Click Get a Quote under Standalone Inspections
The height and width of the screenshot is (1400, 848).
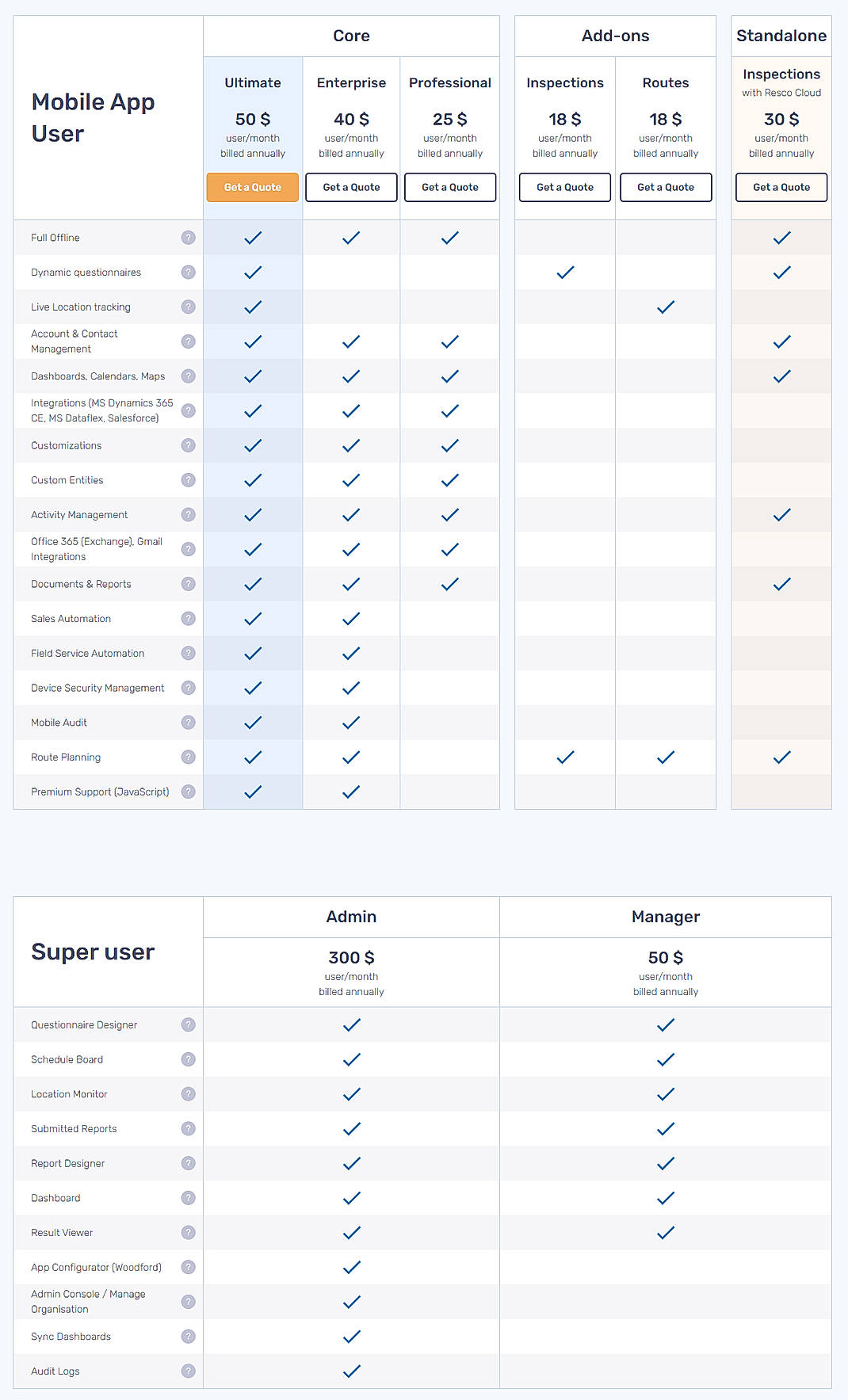coord(781,187)
